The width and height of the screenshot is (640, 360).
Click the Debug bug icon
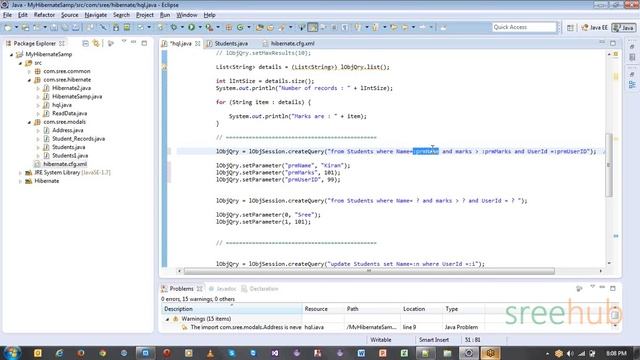[x=174, y=27]
